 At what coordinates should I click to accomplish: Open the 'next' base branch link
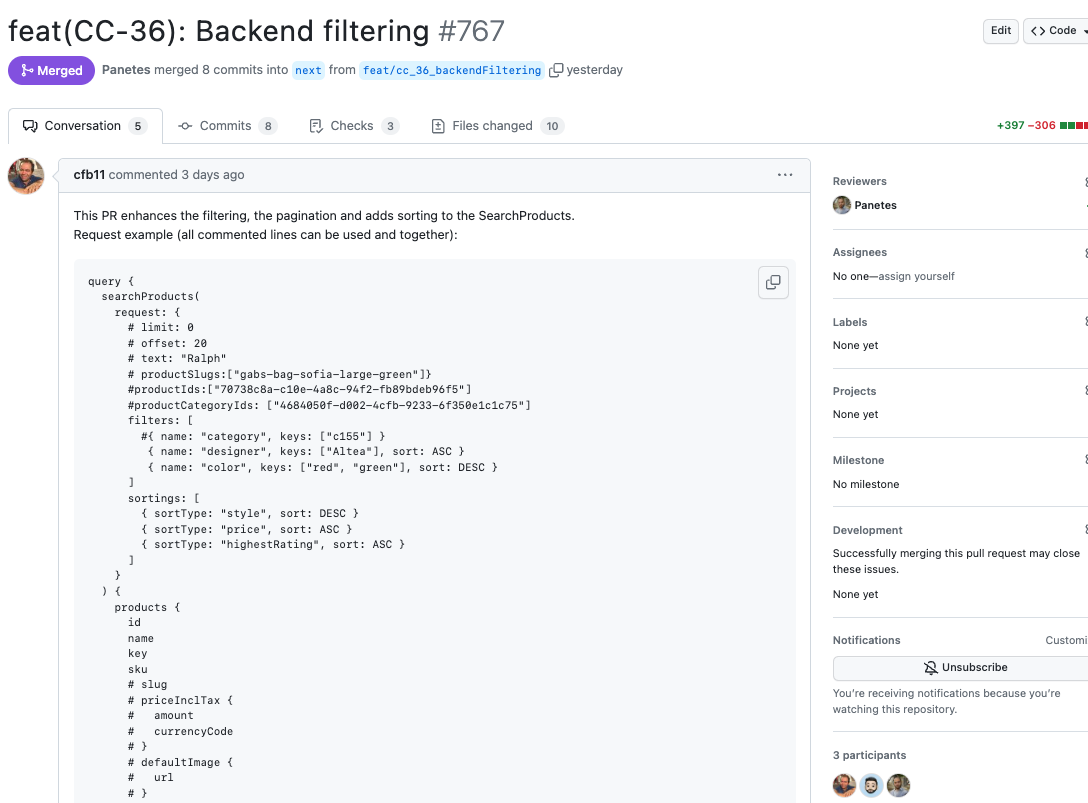tap(308, 70)
